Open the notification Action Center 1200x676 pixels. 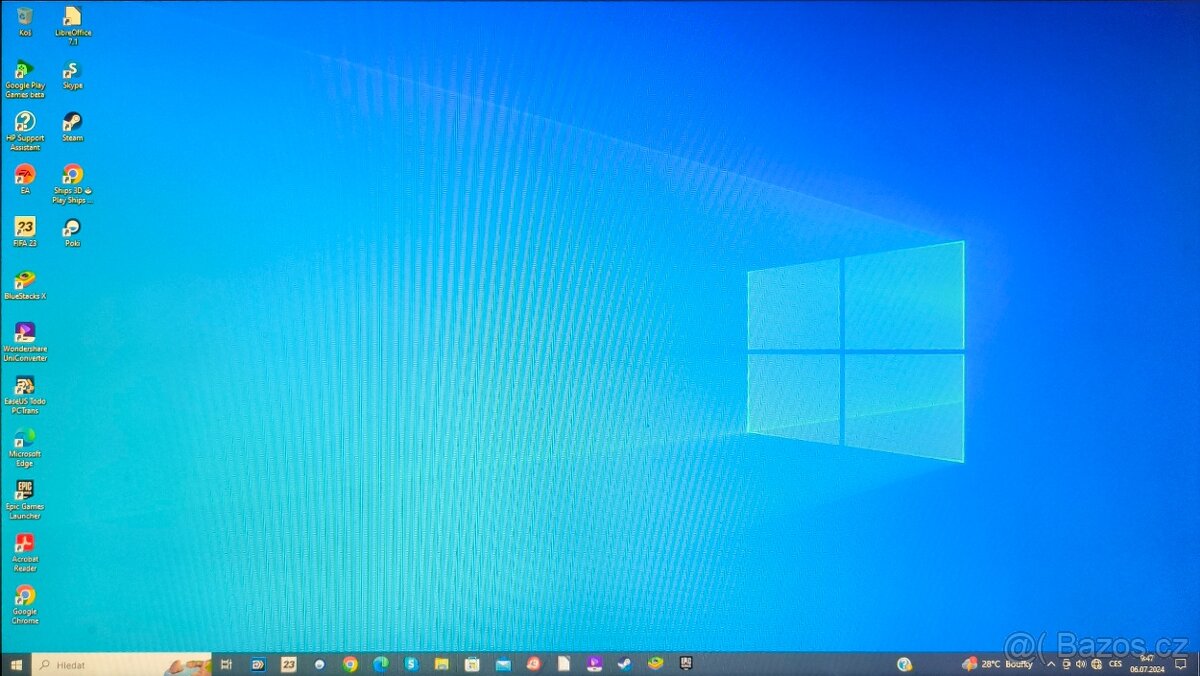point(1179,664)
